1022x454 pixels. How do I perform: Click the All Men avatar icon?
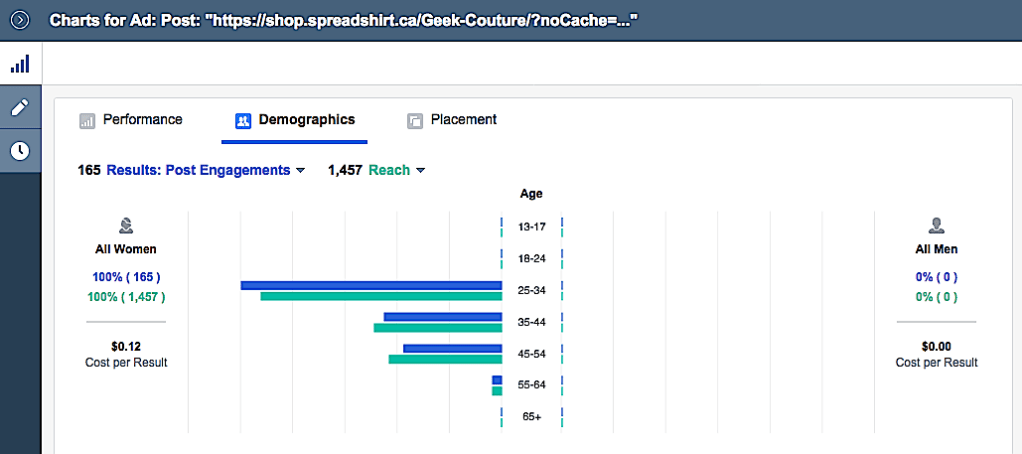pos(937,226)
